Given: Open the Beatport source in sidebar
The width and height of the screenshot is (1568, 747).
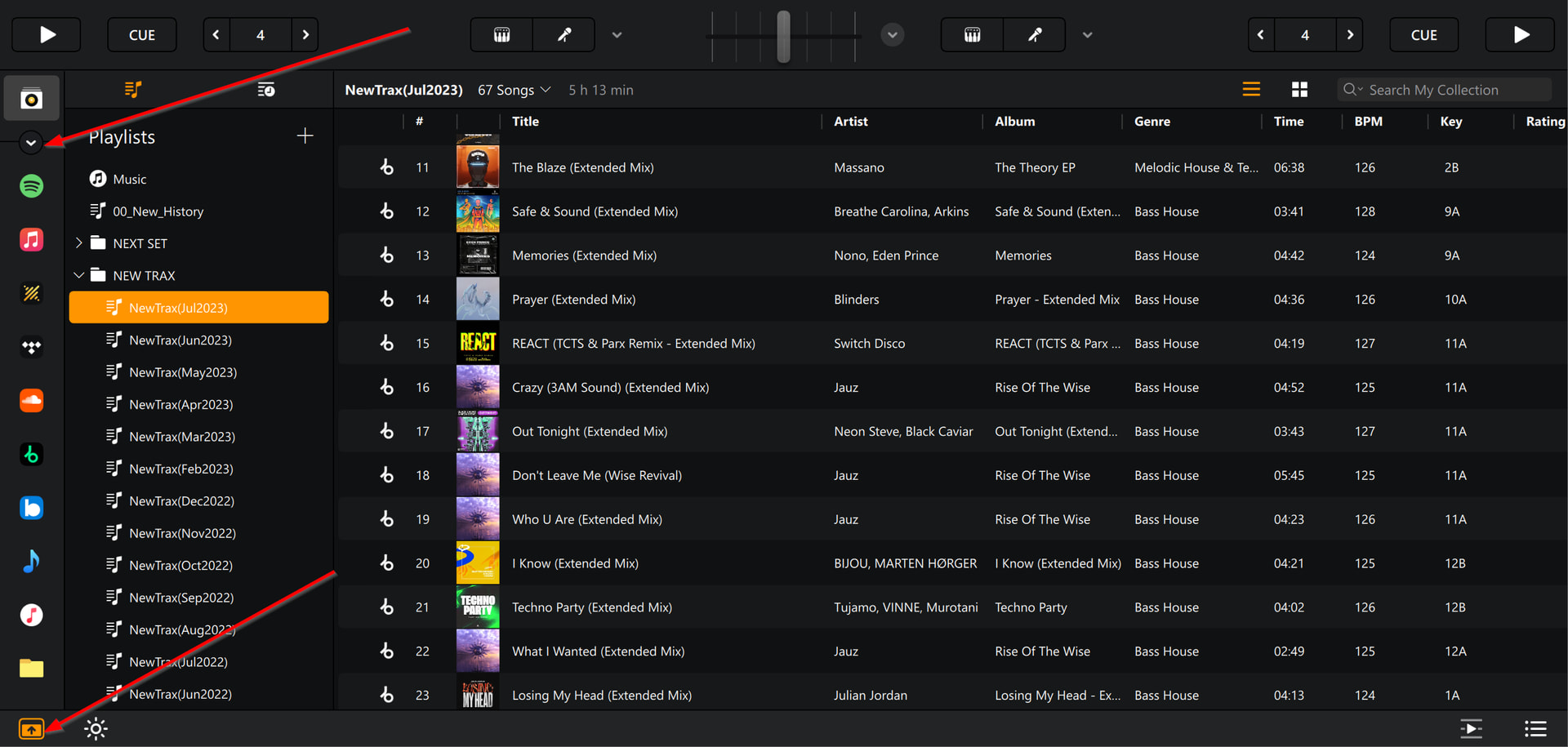Looking at the screenshot, I should point(31,455).
